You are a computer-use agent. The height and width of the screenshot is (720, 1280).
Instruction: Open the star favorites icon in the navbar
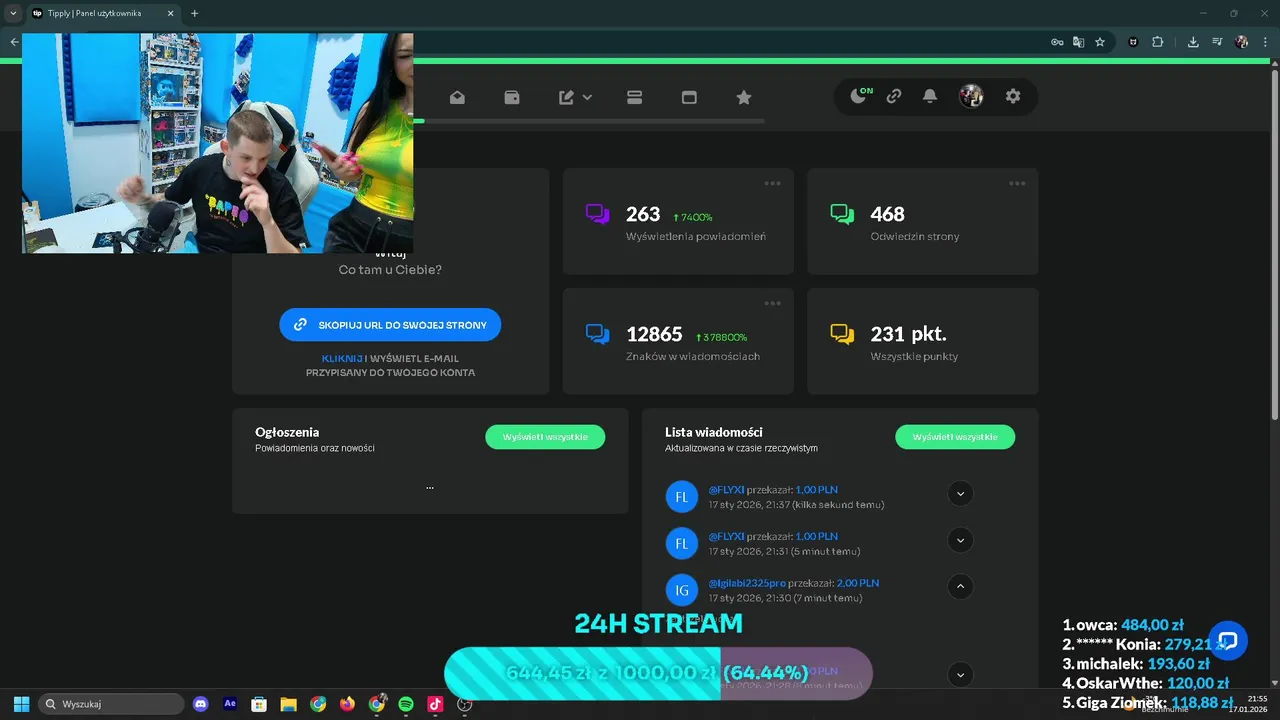pyautogui.click(x=743, y=97)
